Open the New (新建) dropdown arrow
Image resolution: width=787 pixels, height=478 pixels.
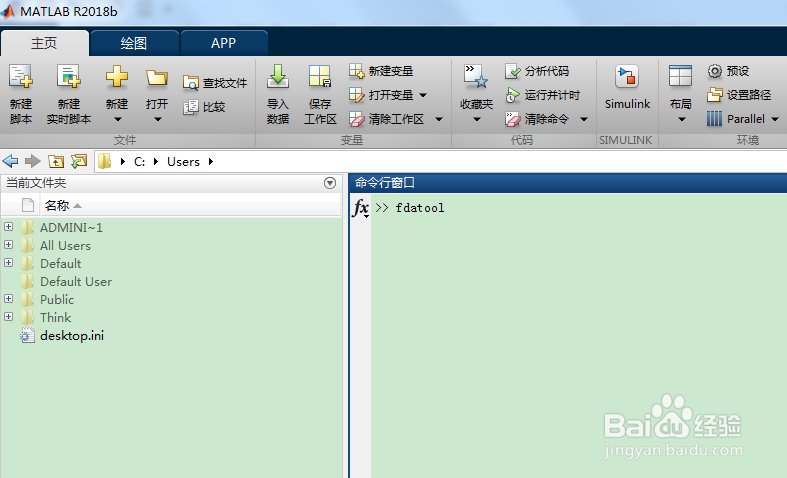(117, 120)
